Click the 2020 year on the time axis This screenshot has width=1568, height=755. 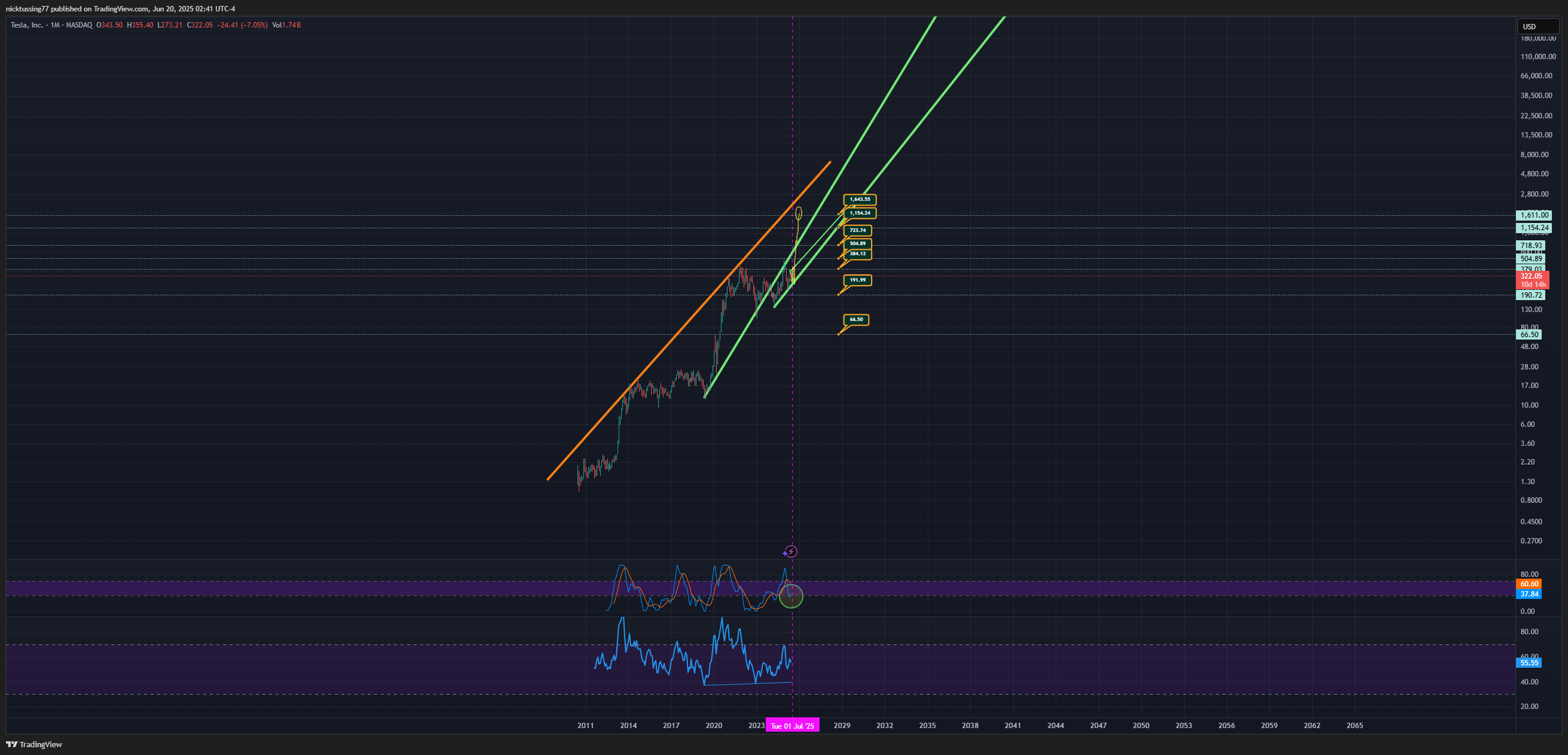[713, 725]
